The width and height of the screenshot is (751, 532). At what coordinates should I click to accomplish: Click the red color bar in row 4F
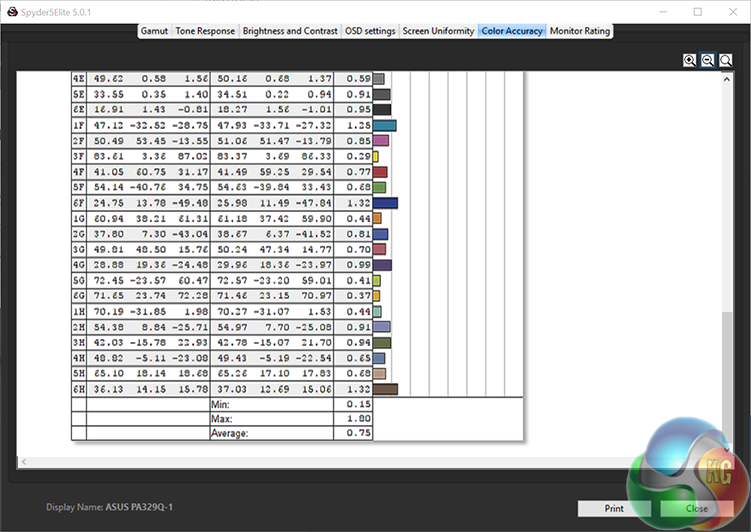point(380,172)
